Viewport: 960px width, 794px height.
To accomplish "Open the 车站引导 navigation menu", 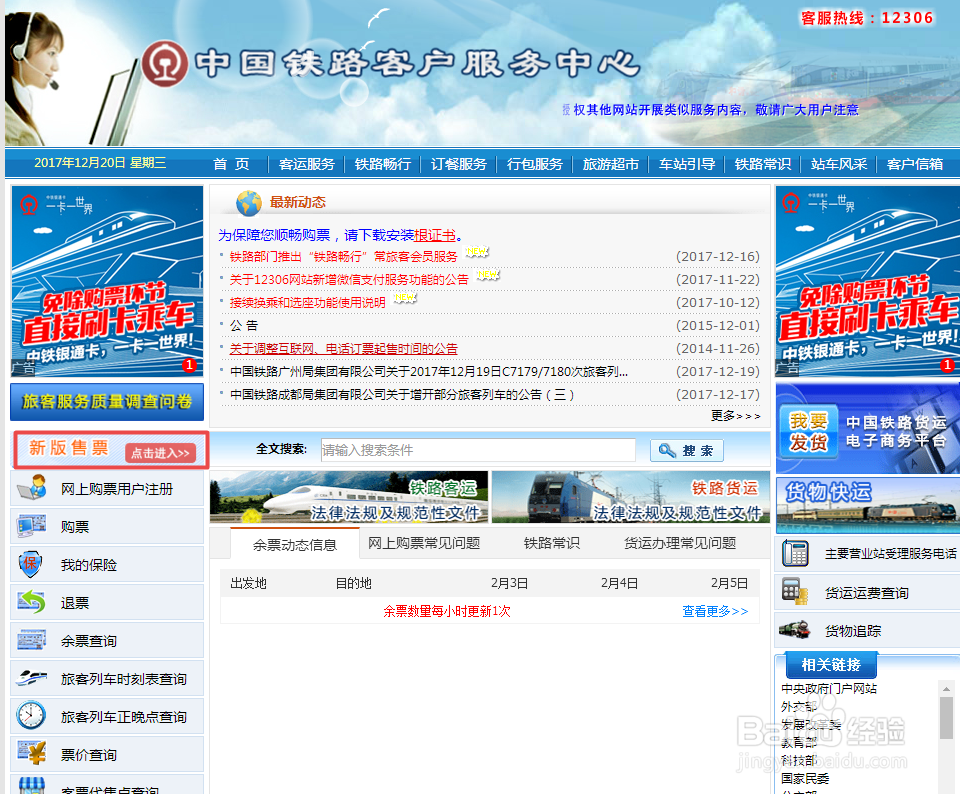I will [687, 164].
